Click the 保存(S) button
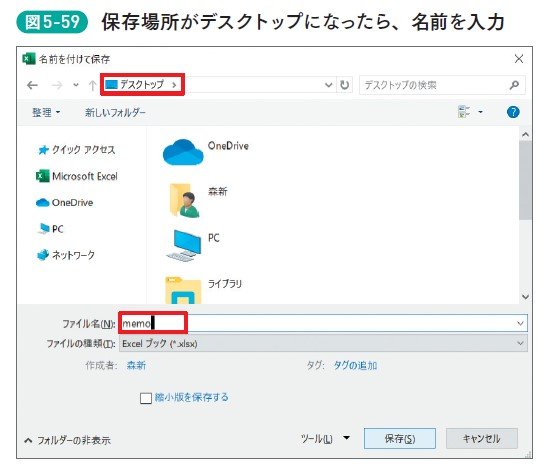The image size is (547, 472). [x=400, y=439]
